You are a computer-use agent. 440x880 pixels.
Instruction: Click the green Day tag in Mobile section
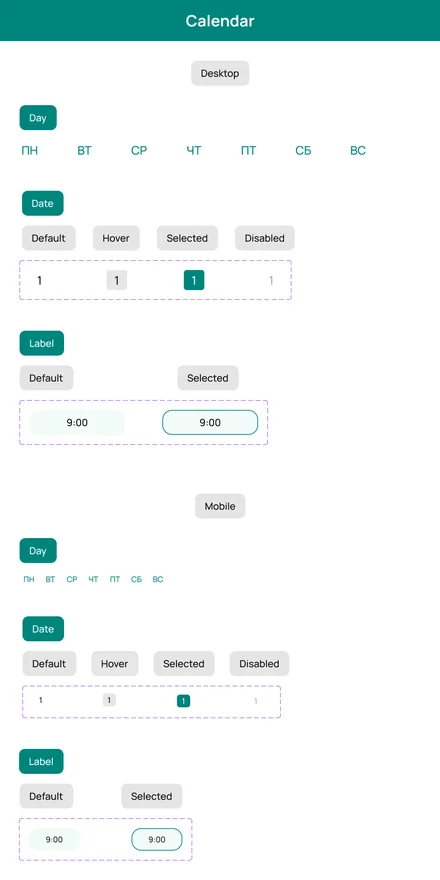click(38, 551)
